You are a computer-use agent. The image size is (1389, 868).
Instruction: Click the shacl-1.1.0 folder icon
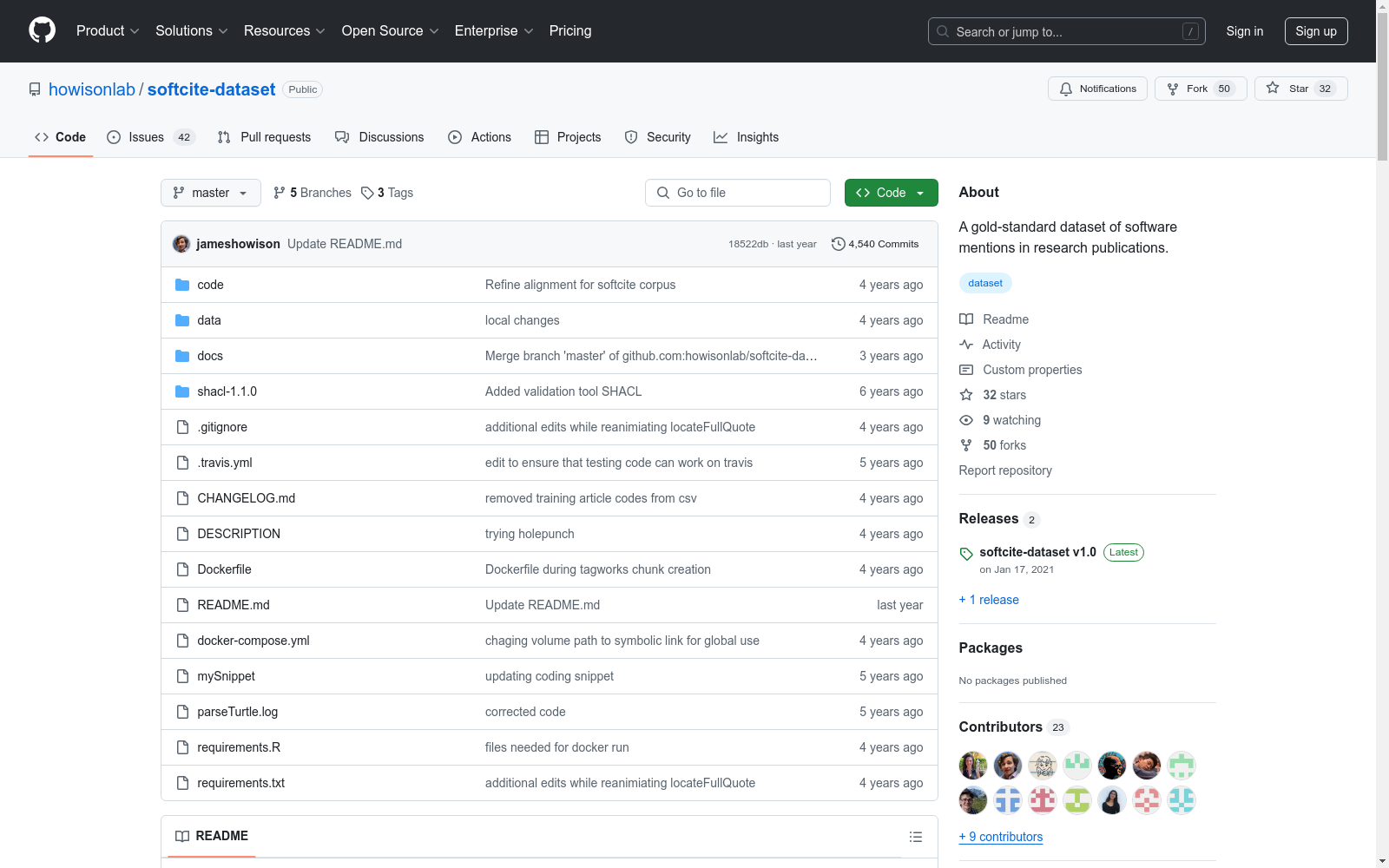pos(182,391)
